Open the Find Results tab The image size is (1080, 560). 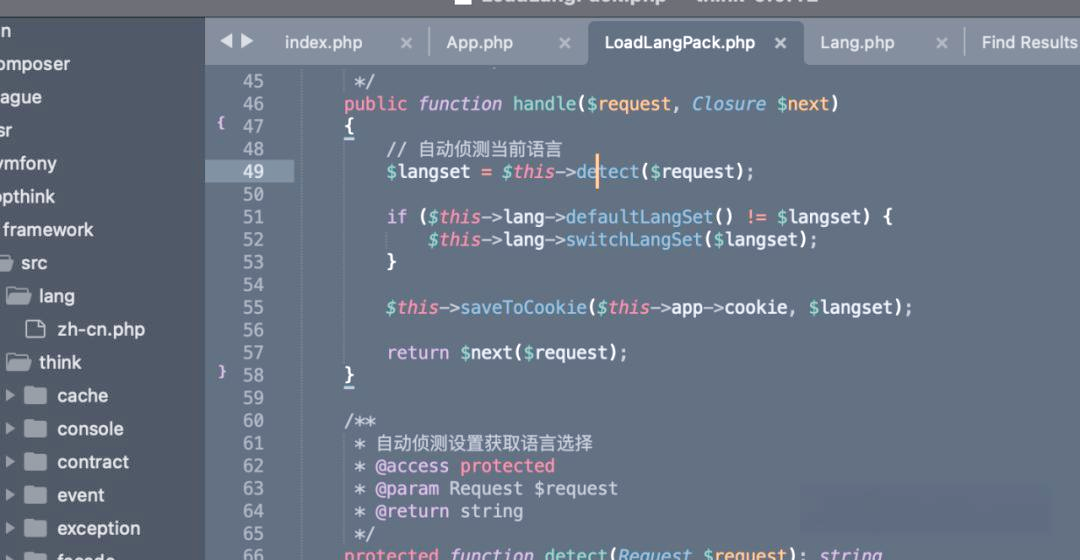click(1029, 43)
